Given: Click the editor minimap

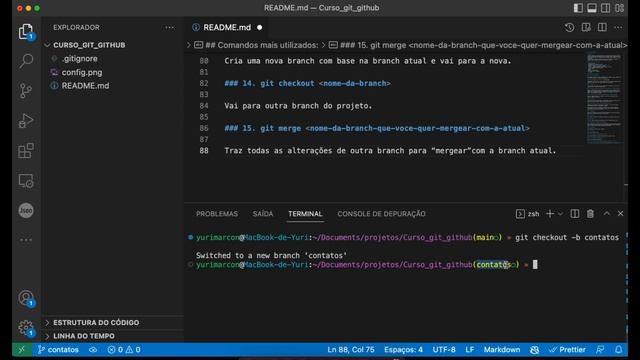Looking at the screenshot, I should (604, 98).
